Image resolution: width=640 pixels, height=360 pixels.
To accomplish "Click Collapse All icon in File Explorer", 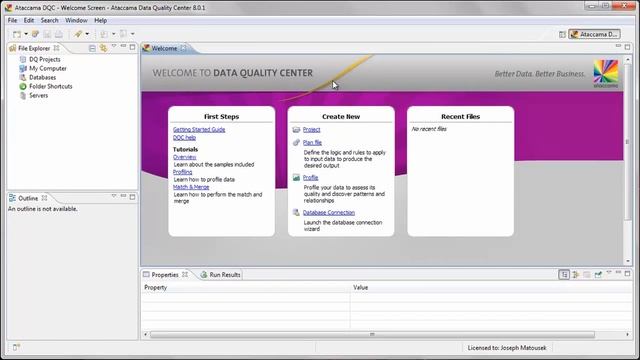I will (92, 48).
